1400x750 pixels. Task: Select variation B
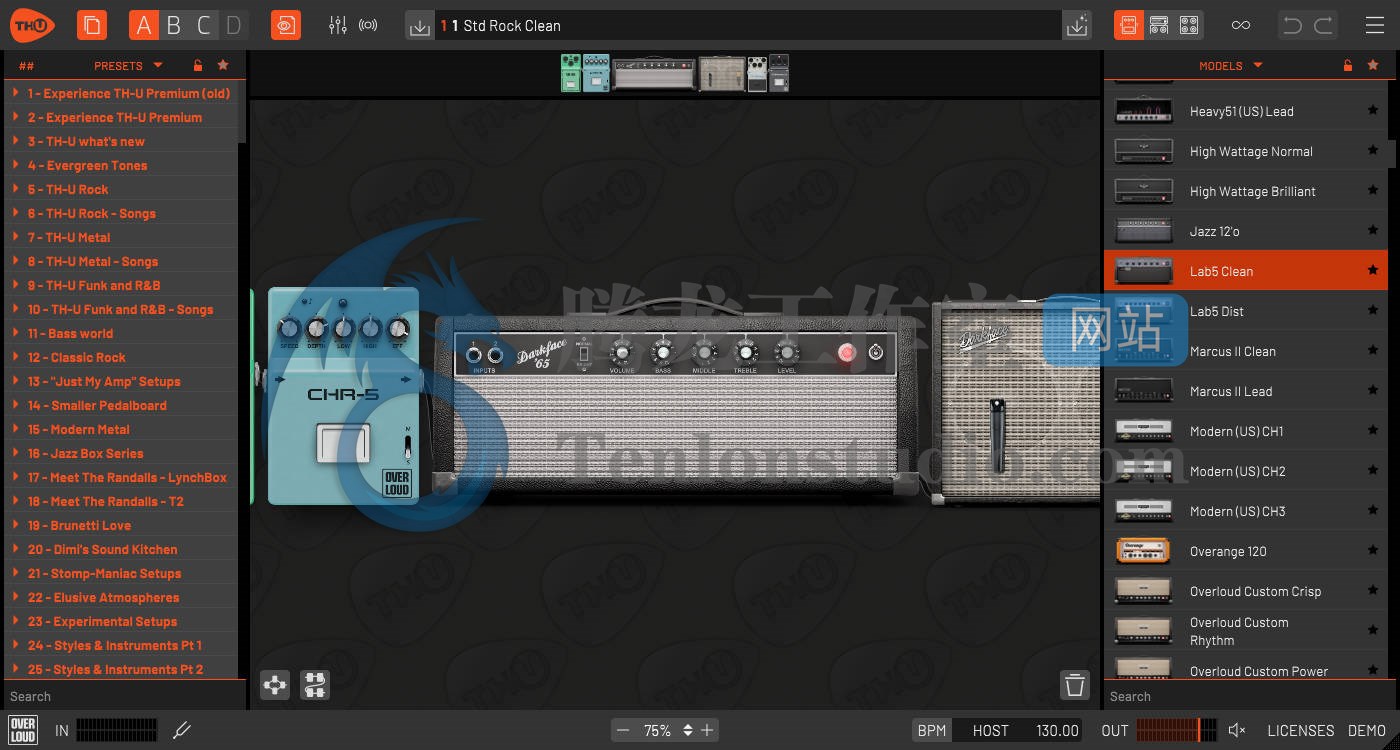174,25
